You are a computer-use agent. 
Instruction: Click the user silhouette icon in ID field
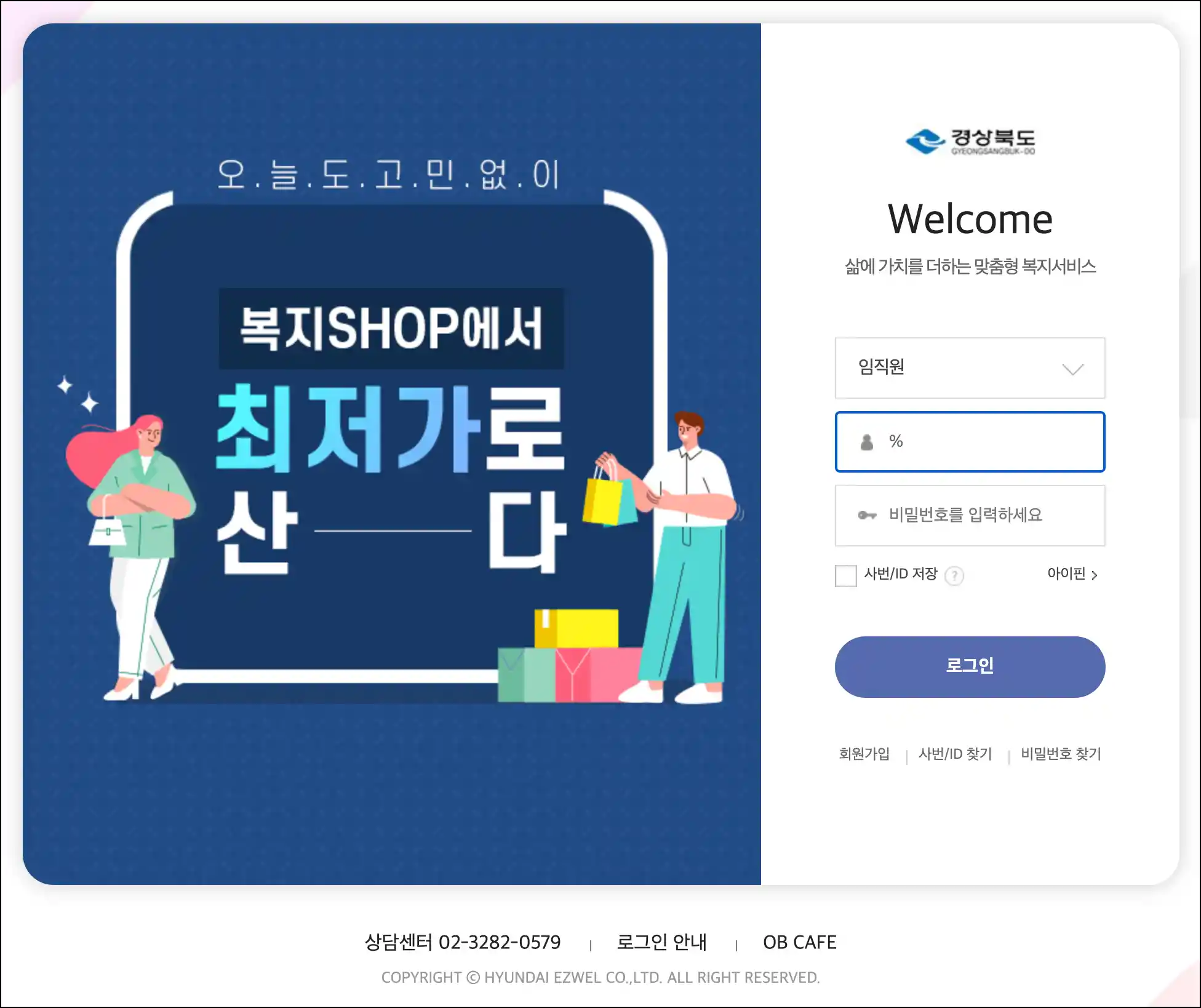tap(867, 442)
